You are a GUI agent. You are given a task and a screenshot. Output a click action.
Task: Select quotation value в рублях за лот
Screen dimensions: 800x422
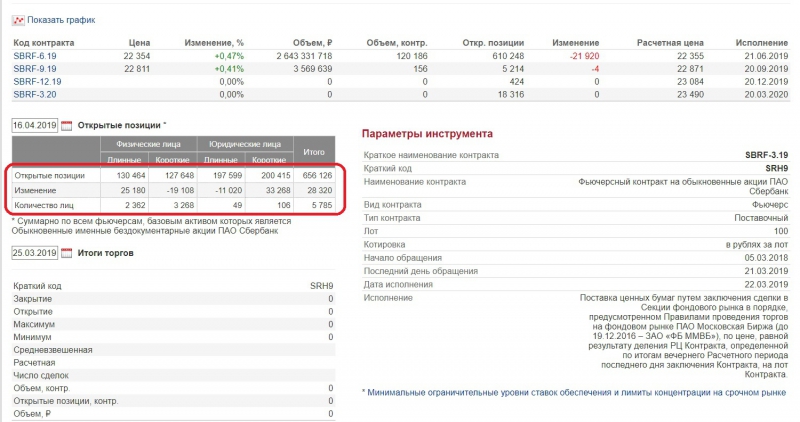pyautogui.click(x=757, y=245)
